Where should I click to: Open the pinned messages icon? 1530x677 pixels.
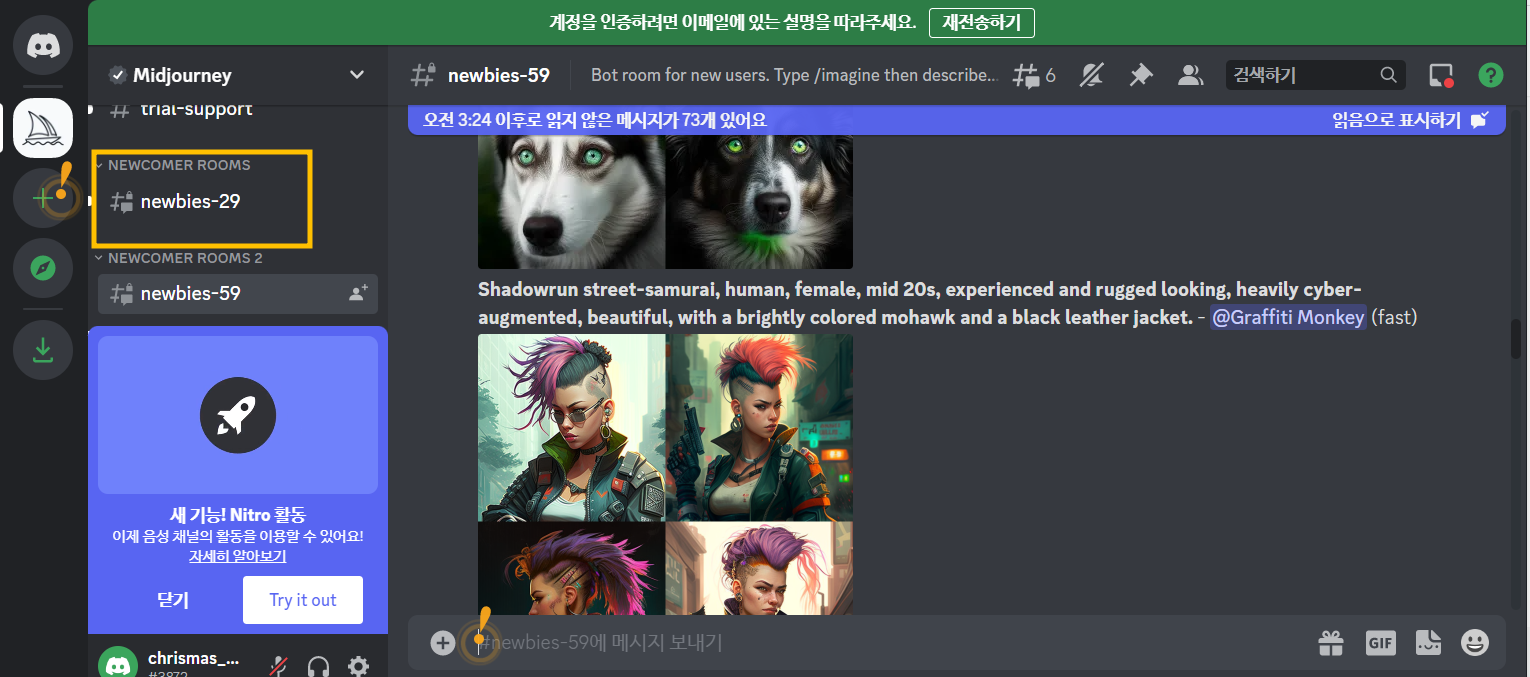[x=1140, y=74]
